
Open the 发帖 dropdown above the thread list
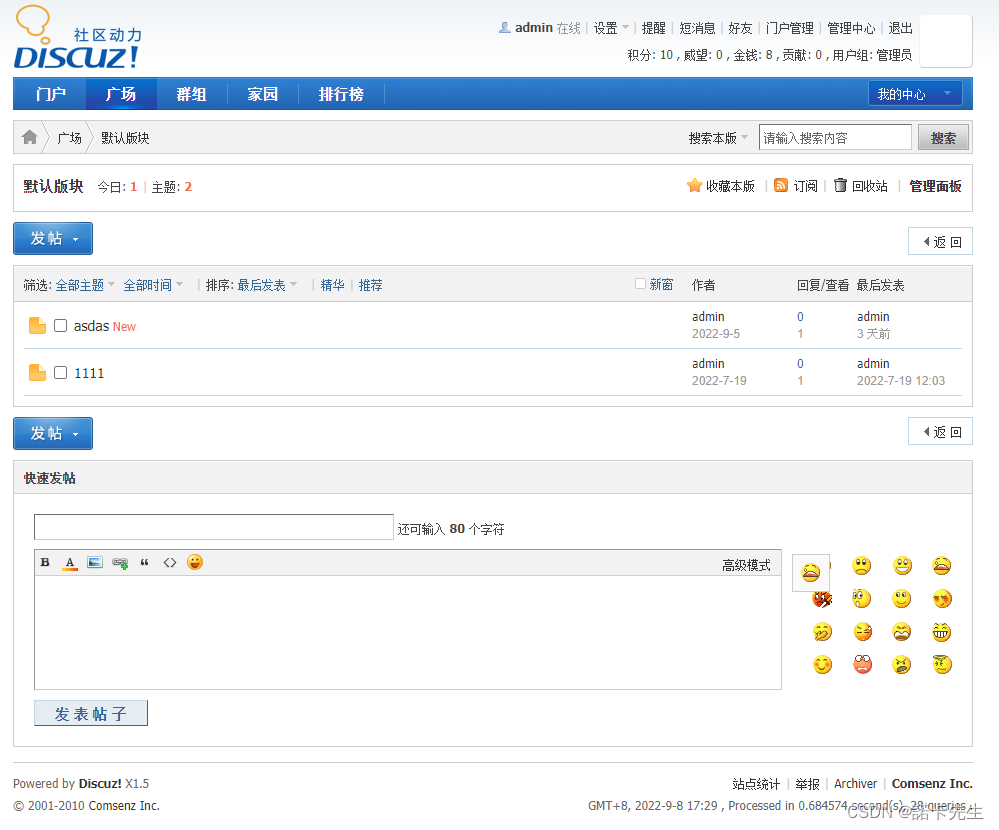[x=53, y=238]
